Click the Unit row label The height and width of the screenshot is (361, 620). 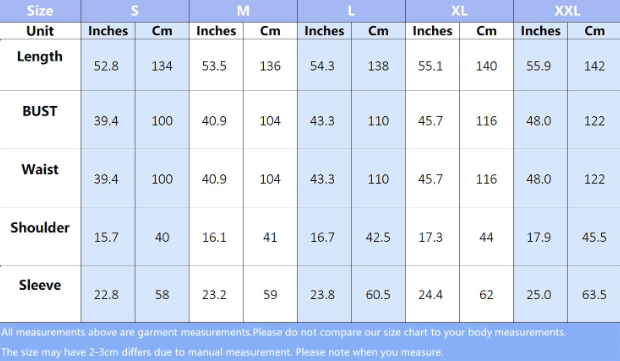coord(40,31)
